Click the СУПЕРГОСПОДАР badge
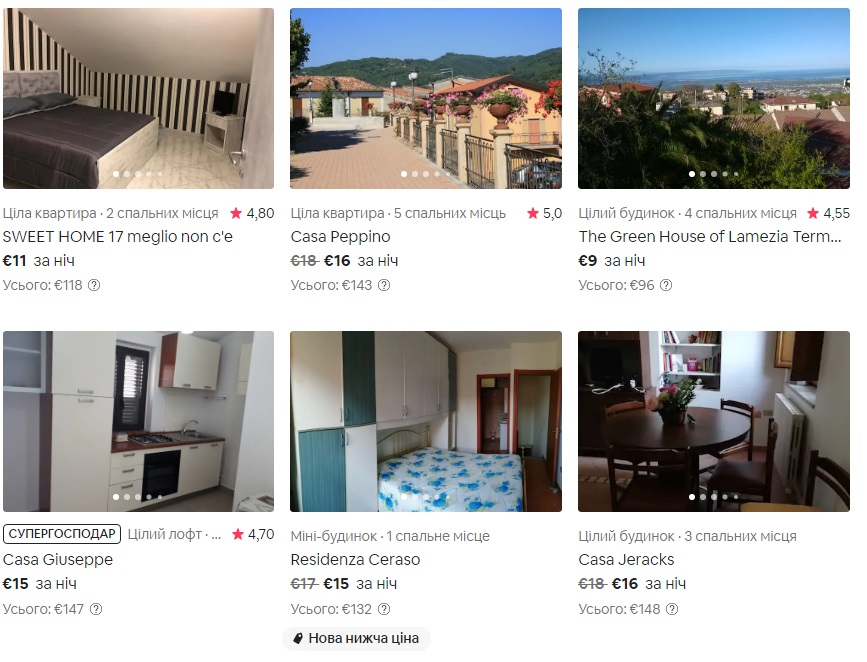Screen dimensions: 867x662 coord(62,534)
